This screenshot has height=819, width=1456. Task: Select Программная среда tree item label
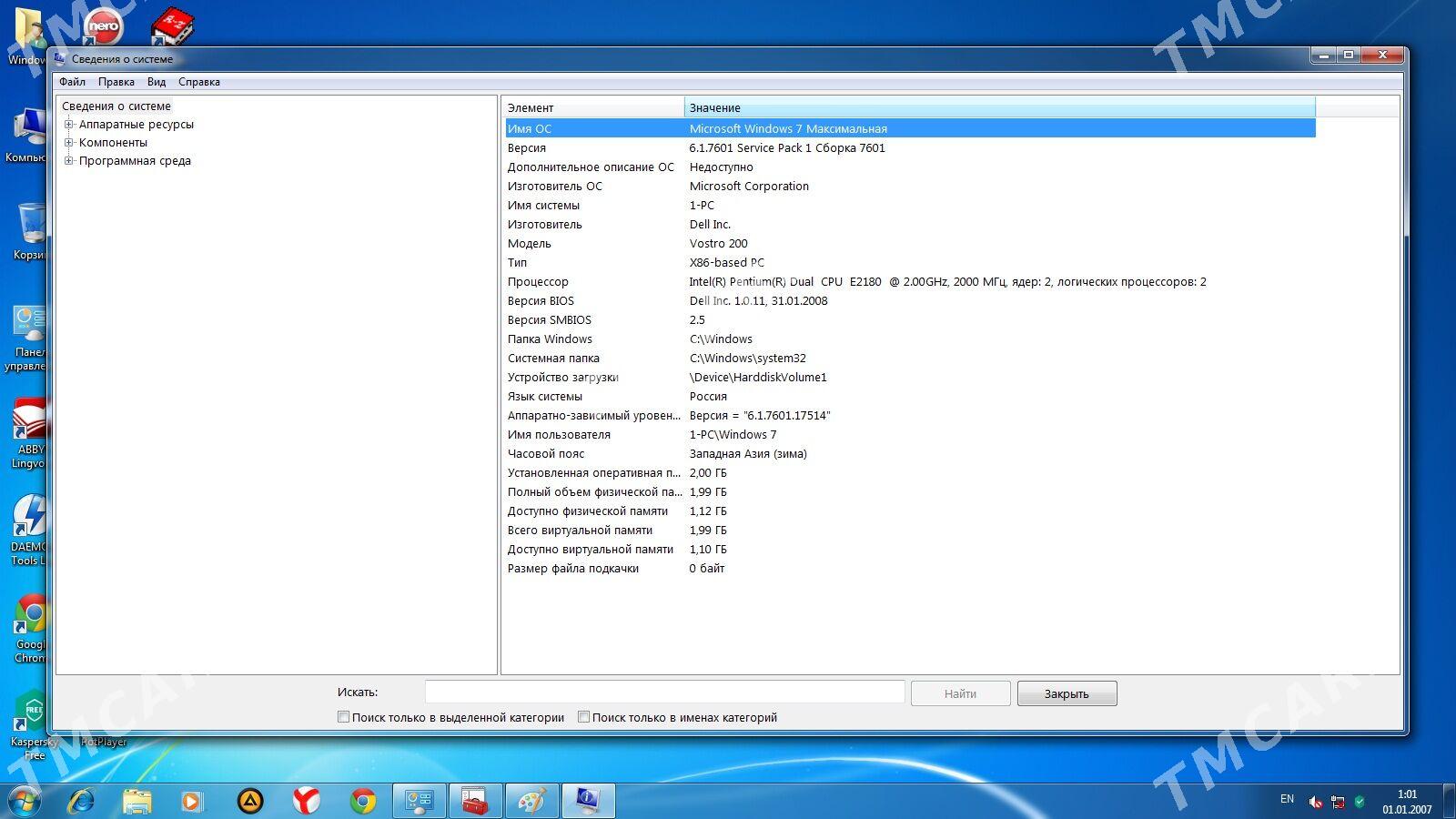pos(135,161)
